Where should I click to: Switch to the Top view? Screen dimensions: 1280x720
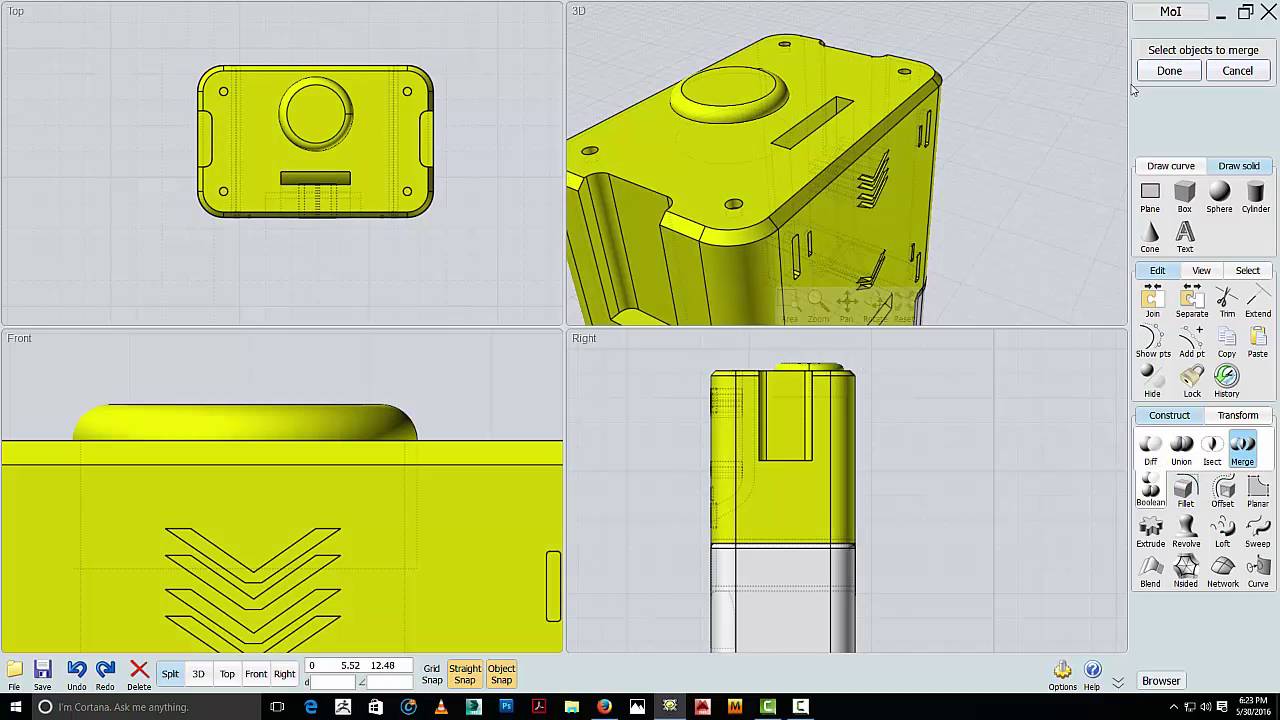click(x=227, y=674)
